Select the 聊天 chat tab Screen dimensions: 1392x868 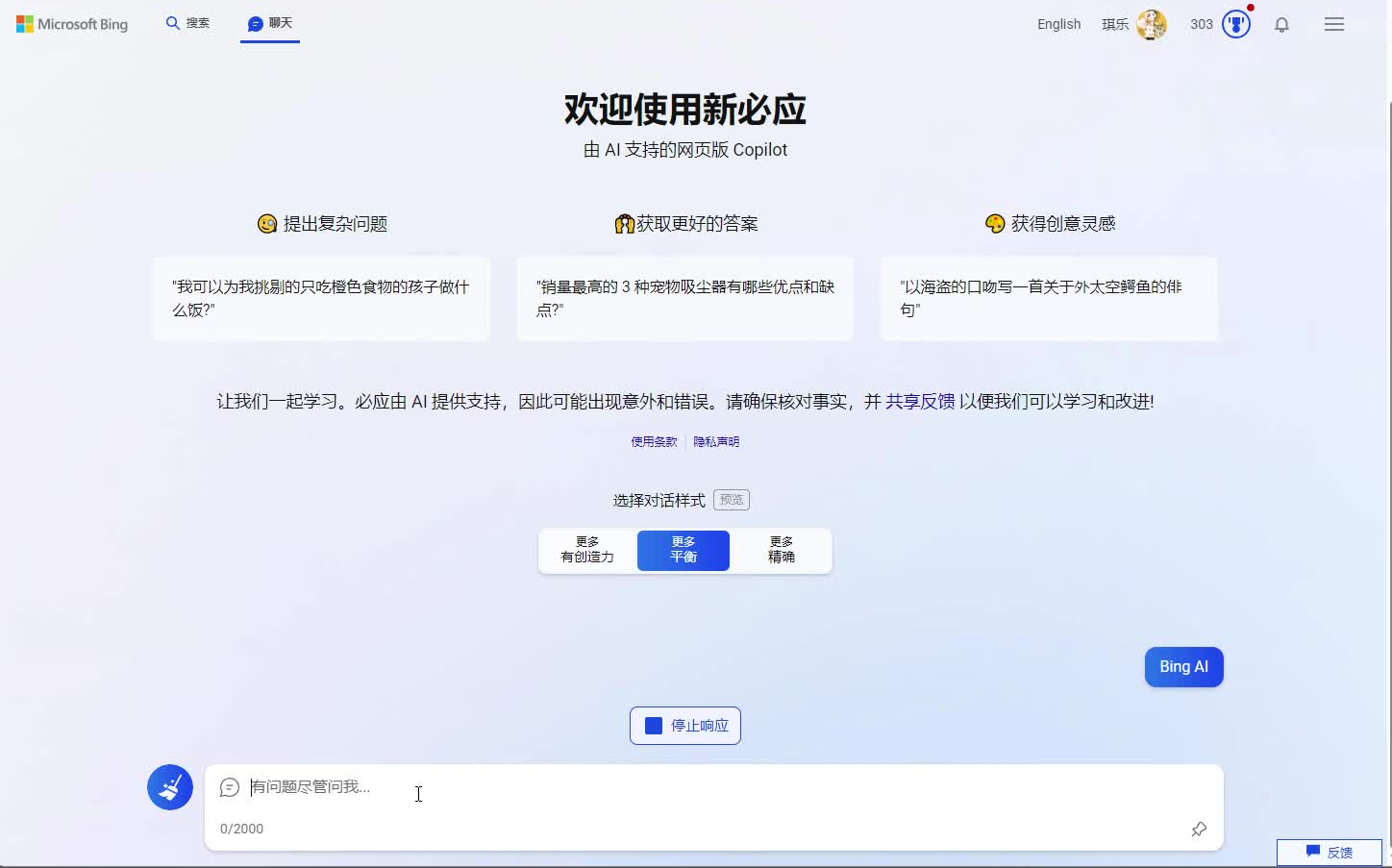270,23
